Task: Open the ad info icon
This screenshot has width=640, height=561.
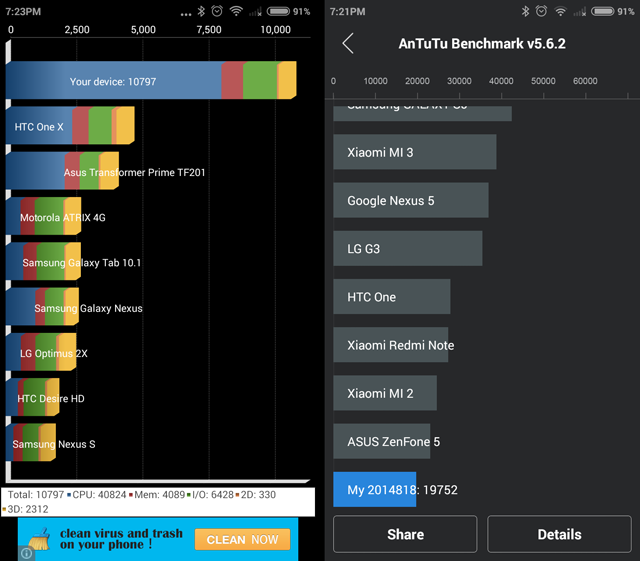Action: (26, 553)
